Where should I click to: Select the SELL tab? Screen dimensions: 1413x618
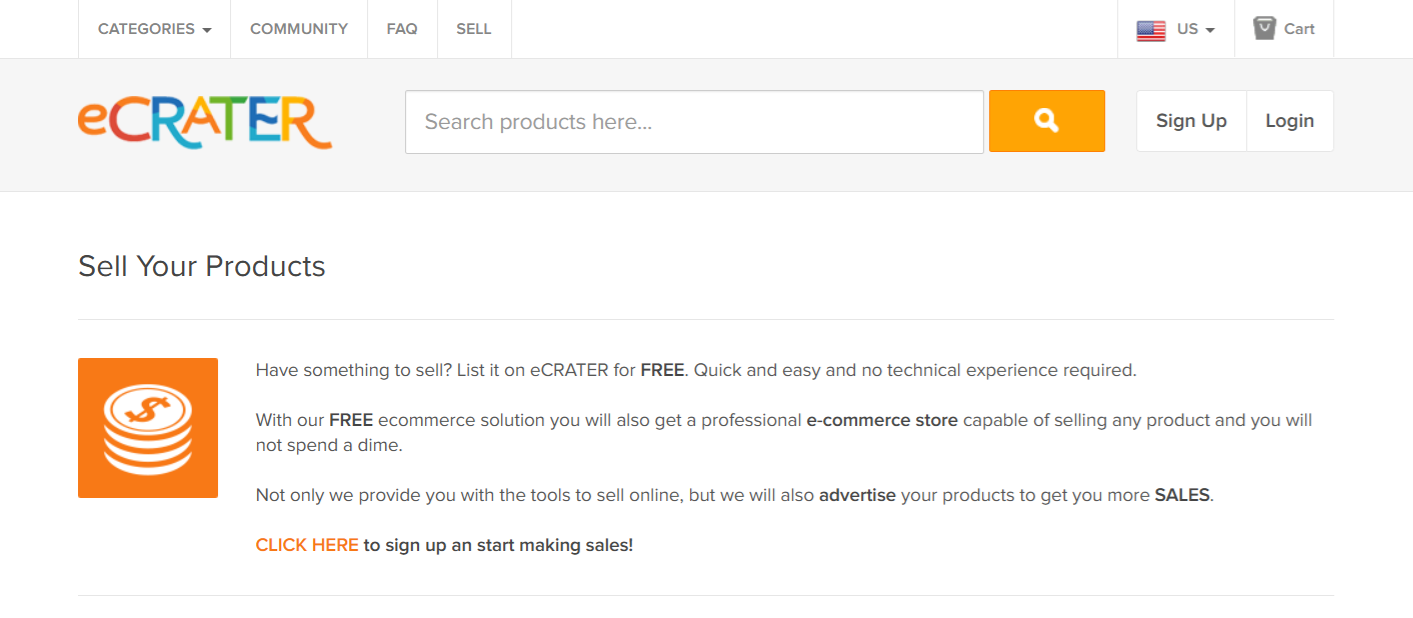coord(473,28)
